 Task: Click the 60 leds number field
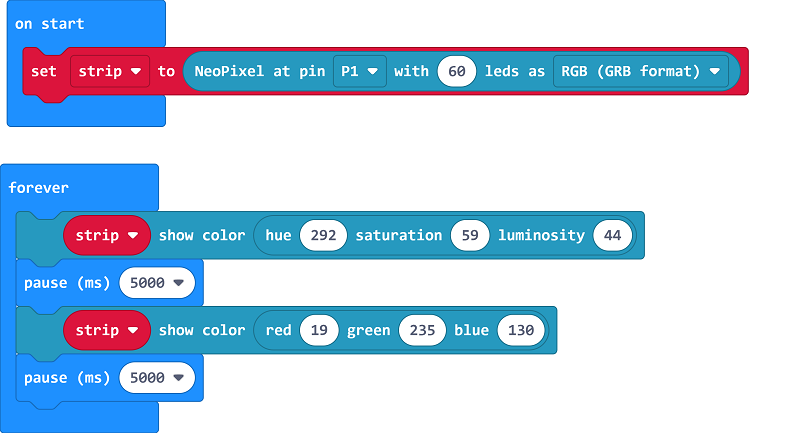point(456,72)
